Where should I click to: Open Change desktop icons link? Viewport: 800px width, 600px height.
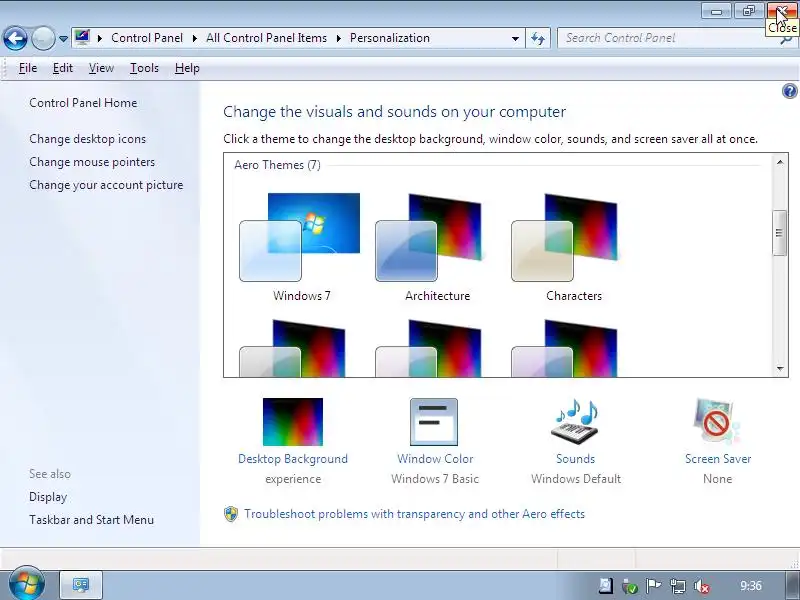(87, 139)
